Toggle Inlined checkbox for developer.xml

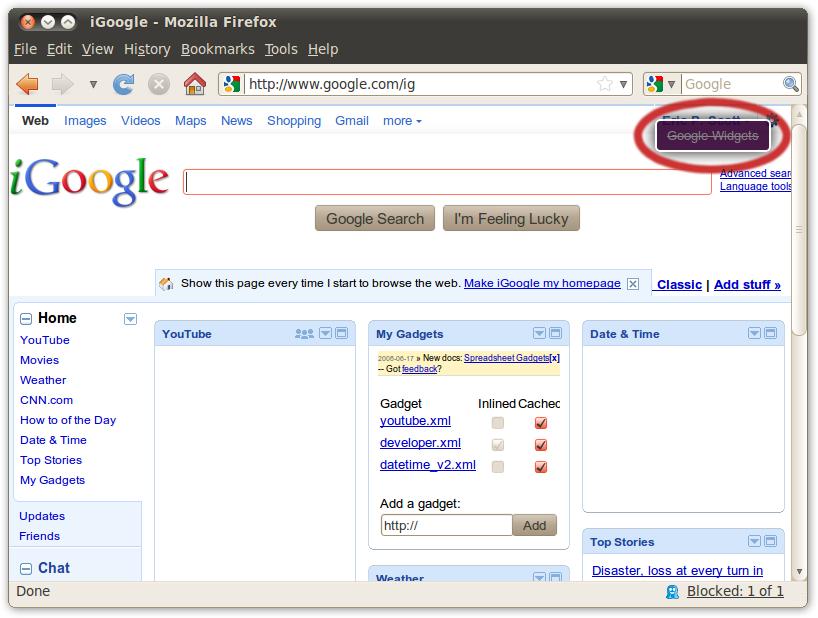pyautogui.click(x=498, y=444)
